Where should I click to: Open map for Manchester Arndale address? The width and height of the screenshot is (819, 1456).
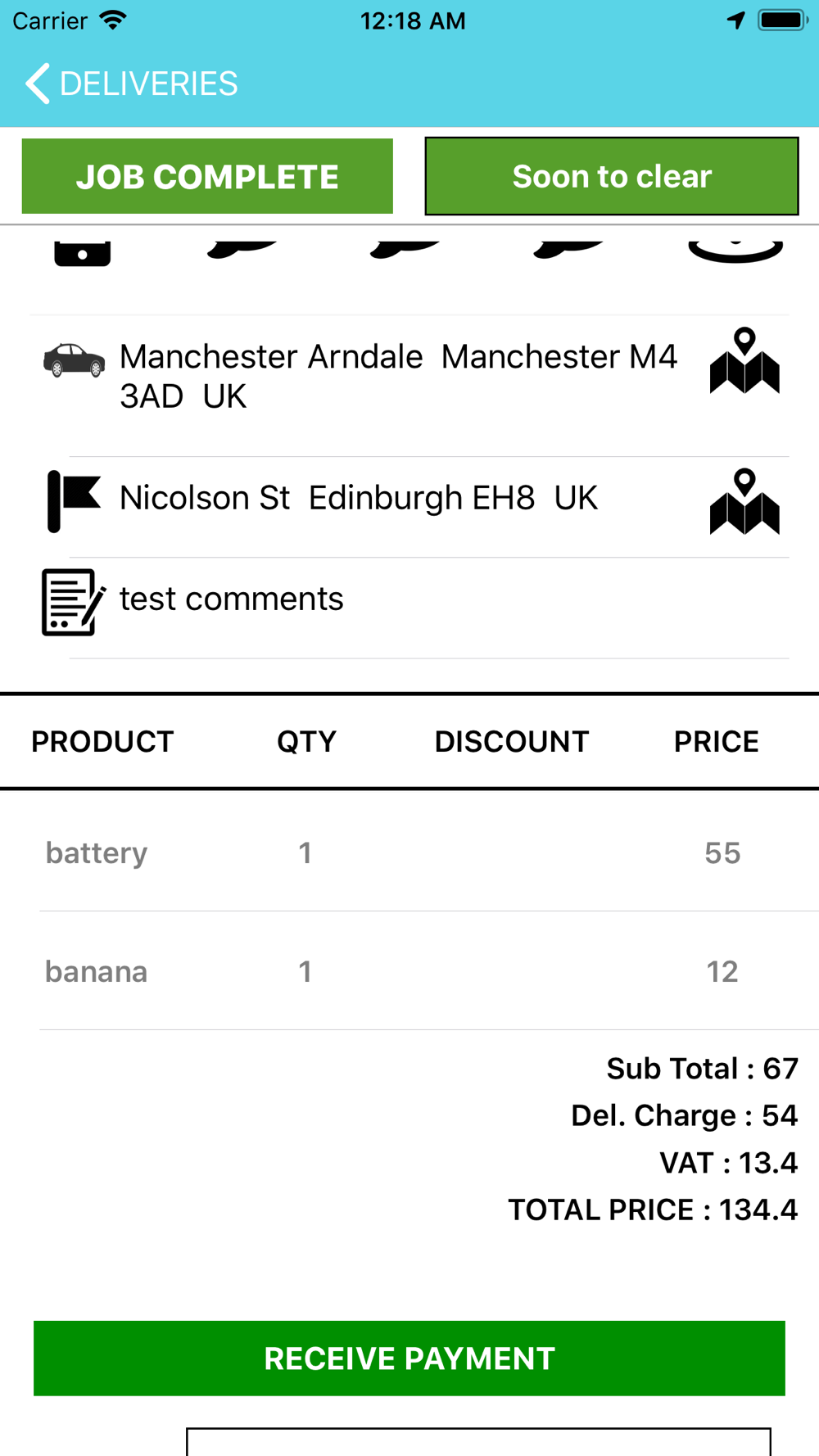(x=744, y=362)
